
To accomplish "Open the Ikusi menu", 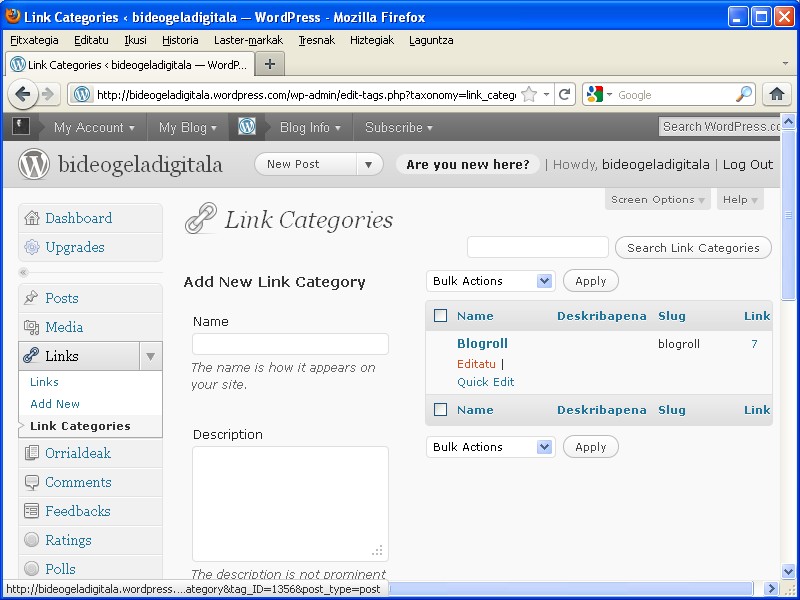I will click(x=135, y=40).
